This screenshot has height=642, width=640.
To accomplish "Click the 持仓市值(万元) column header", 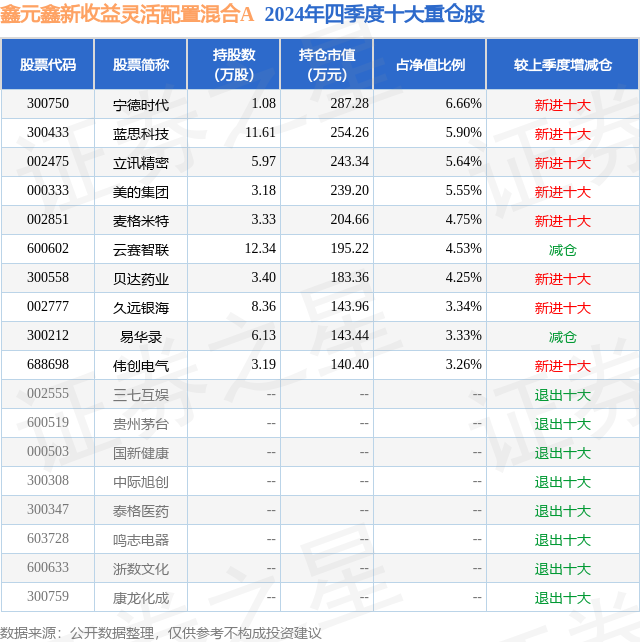I will tap(327, 65).
